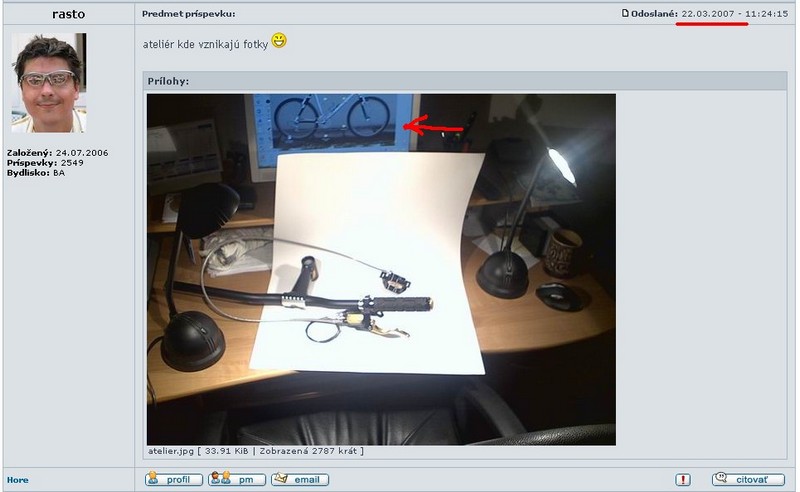Open the profil button for user rasto

tap(170, 480)
